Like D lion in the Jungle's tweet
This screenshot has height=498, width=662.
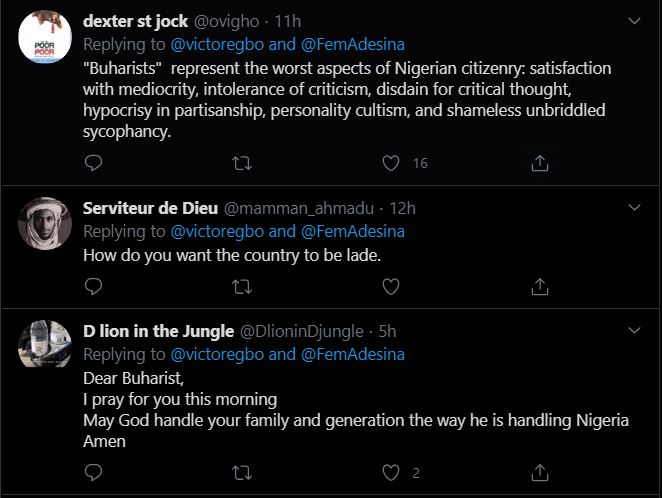[391, 471]
